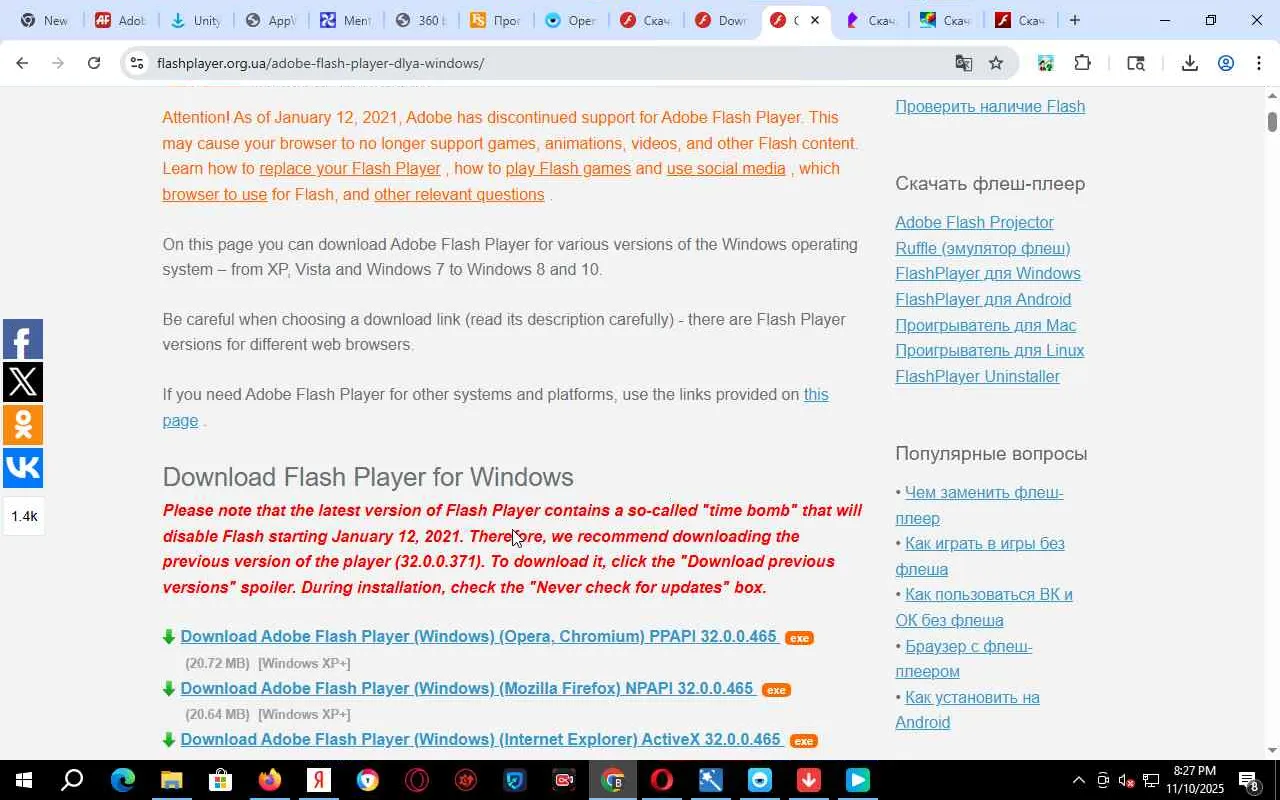Bookmark this page with the star icon
The image size is (1280, 800).
click(996, 63)
